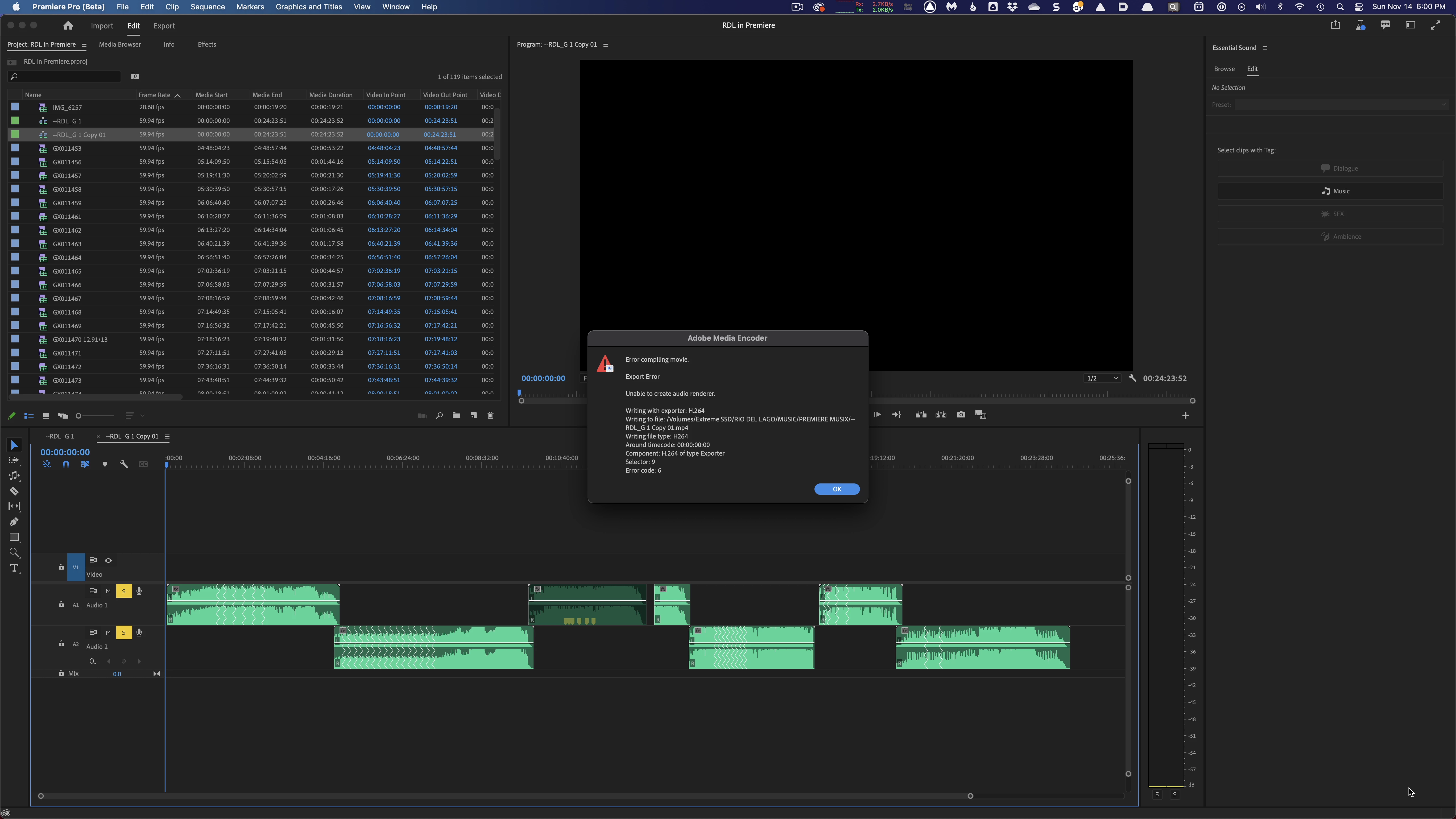The image size is (1456, 819).
Task: Open the Sequence menu
Action: pos(207,7)
